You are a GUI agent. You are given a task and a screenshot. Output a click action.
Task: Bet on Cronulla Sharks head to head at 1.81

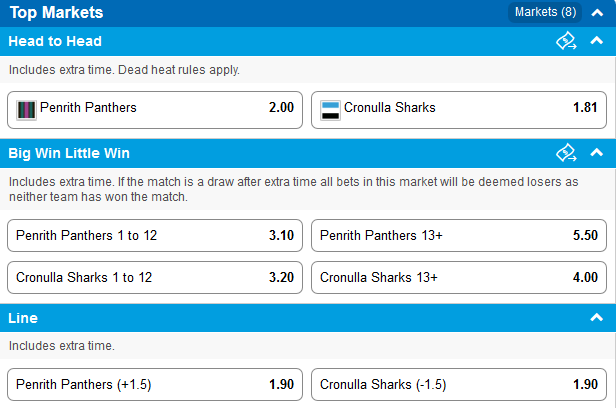click(x=459, y=109)
